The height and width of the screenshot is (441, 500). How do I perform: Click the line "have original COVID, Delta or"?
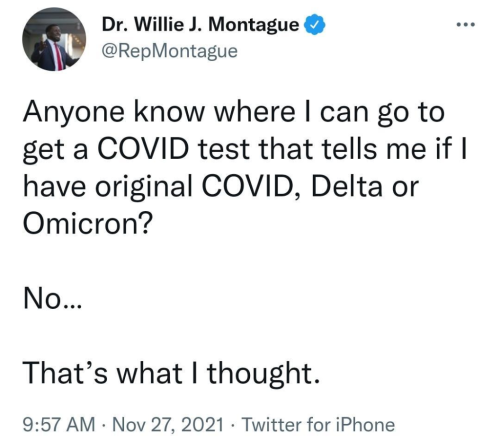point(221,187)
